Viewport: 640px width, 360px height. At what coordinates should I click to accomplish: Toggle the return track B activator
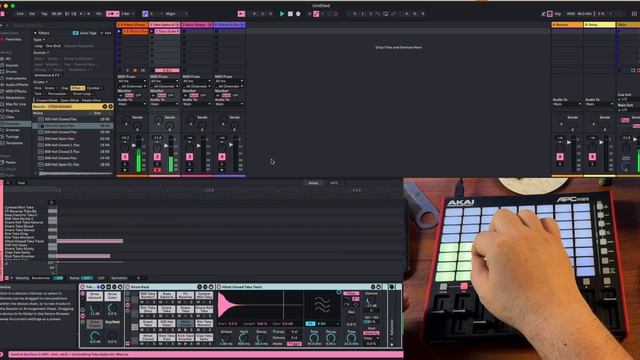pyautogui.click(x=592, y=157)
